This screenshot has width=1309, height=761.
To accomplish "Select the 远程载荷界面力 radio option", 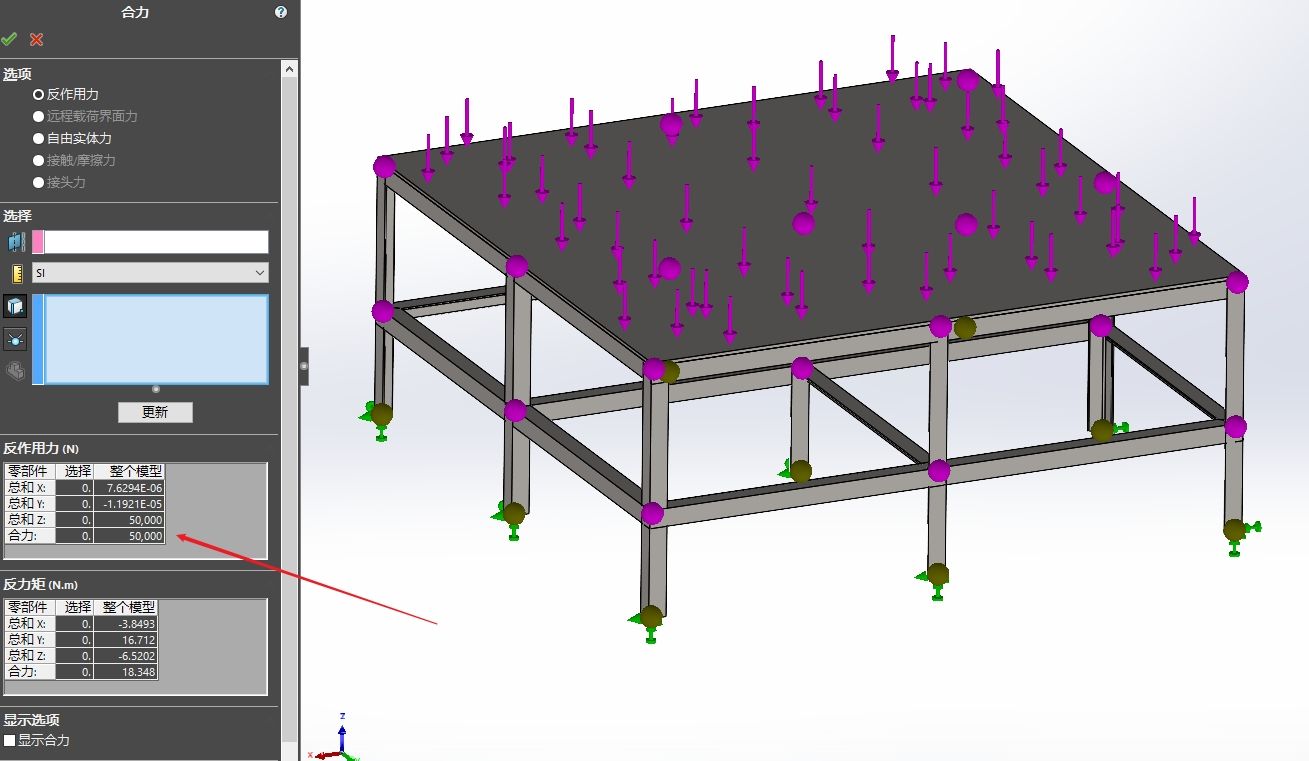I will click(x=39, y=116).
